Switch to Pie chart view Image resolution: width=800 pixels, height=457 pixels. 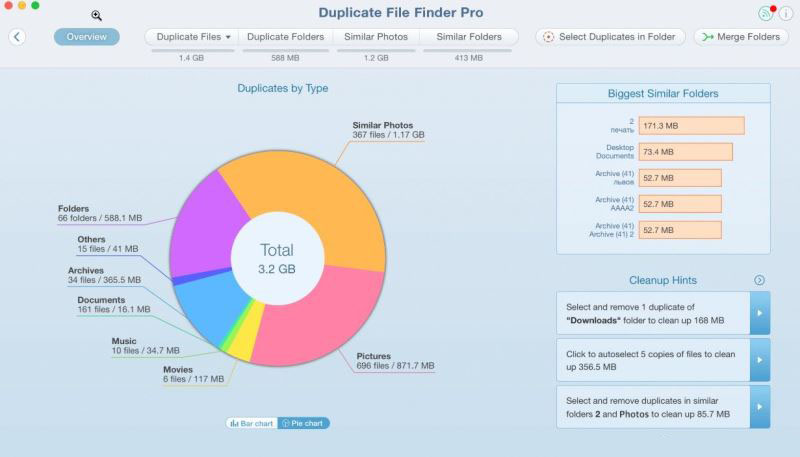pyautogui.click(x=304, y=423)
